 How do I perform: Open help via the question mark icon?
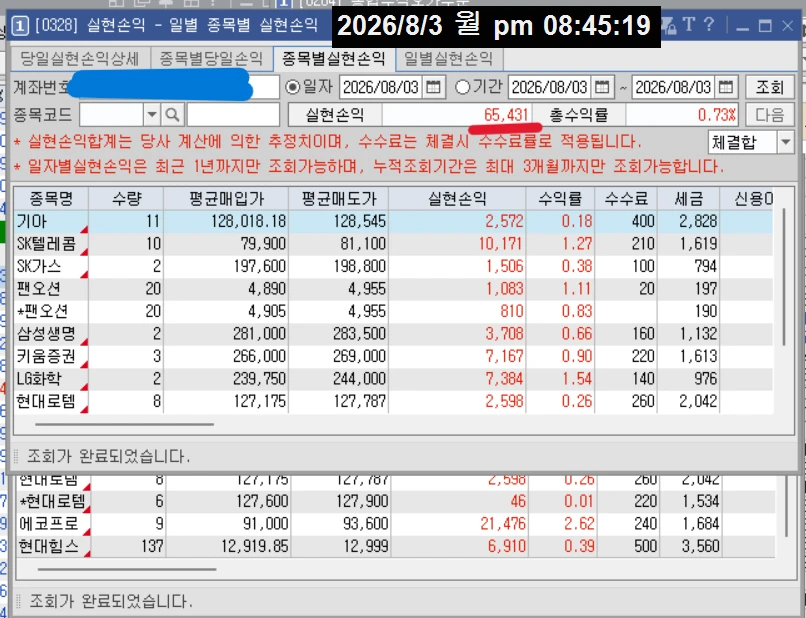tap(709, 25)
